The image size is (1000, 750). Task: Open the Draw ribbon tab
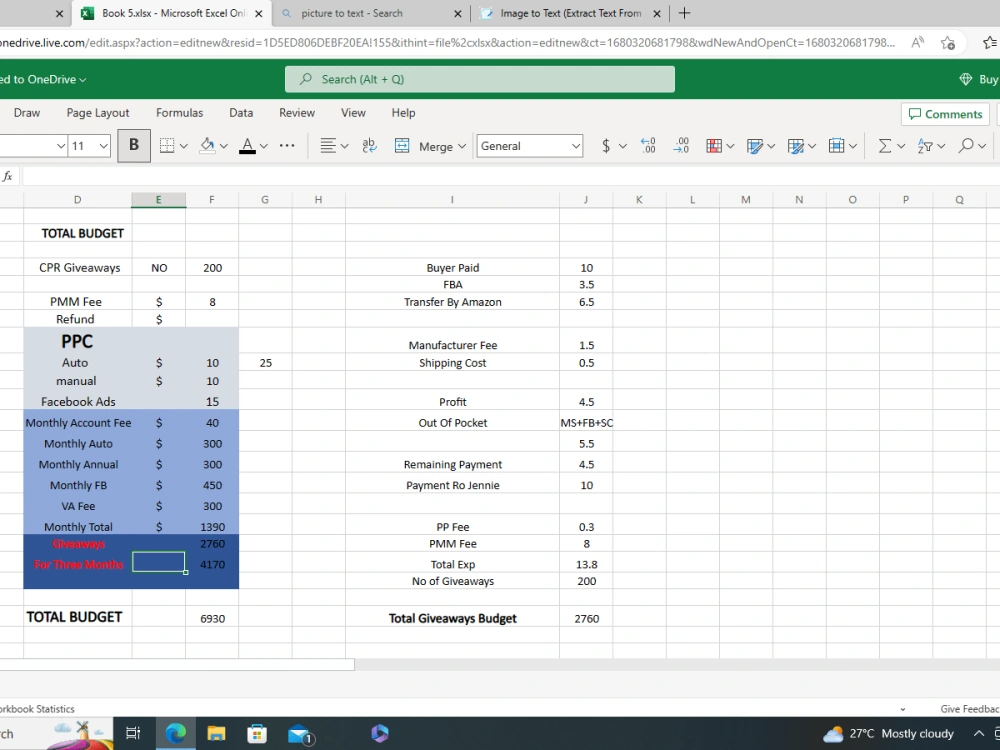point(27,113)
